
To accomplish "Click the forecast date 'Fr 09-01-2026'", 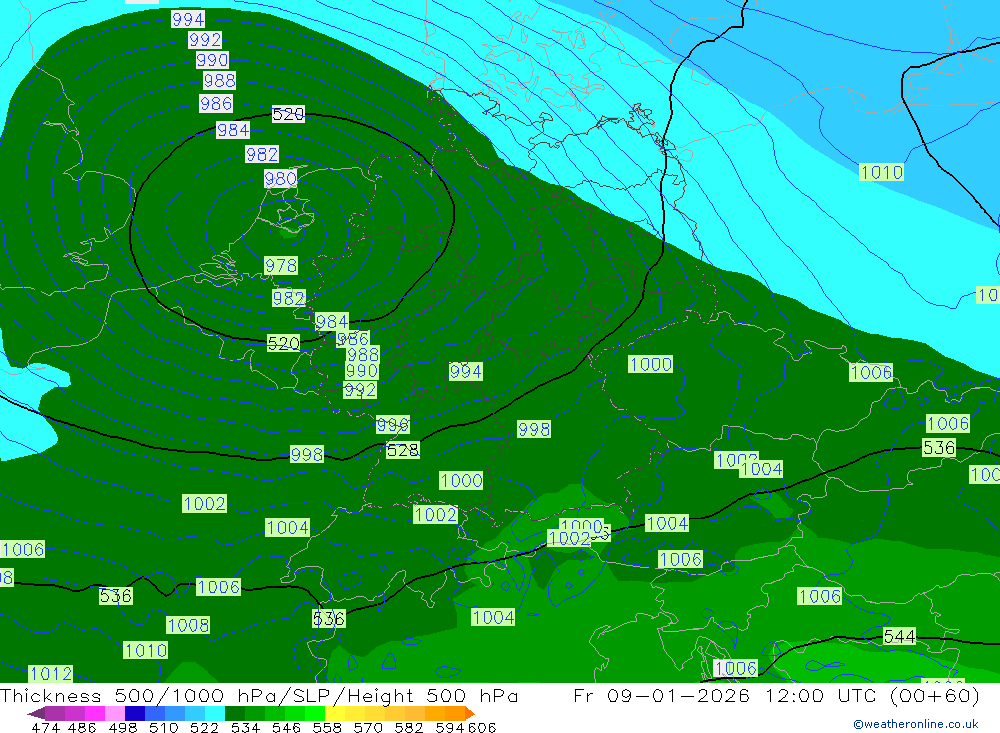I will tap(661, 695).
